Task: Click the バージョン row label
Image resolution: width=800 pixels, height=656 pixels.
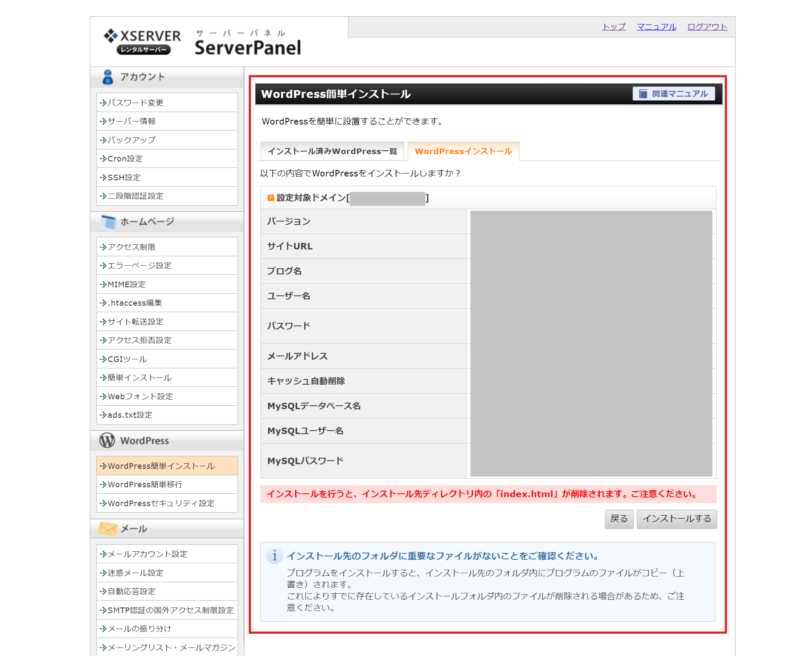Action: coord(289,221)
